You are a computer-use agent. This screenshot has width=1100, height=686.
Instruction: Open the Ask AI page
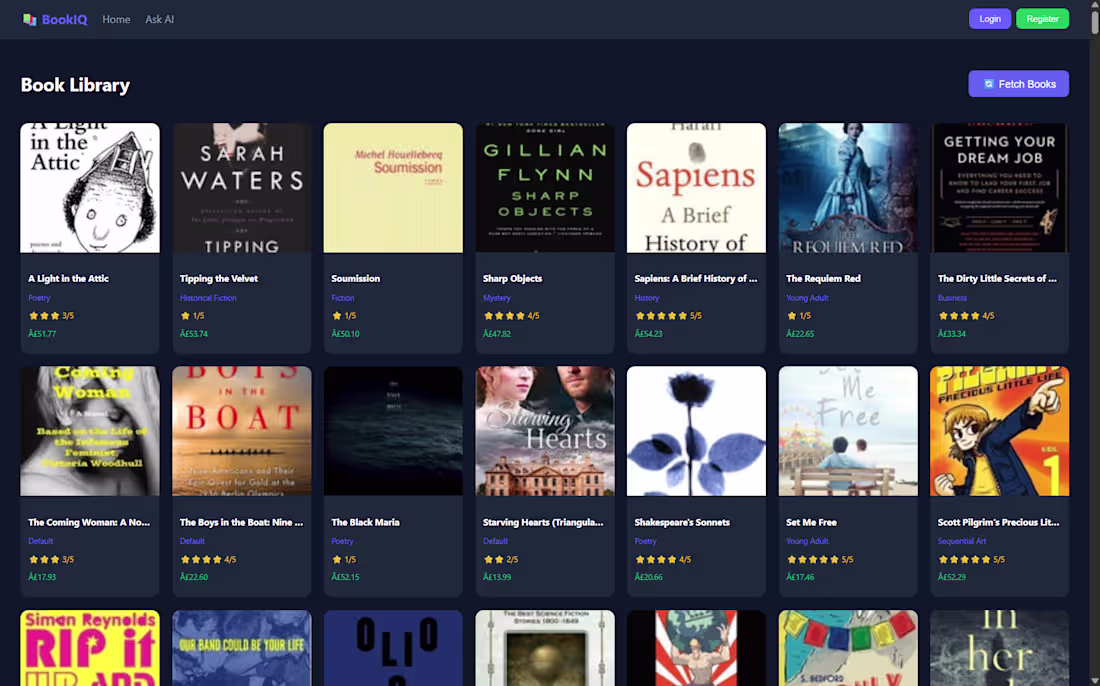point(159,20)
